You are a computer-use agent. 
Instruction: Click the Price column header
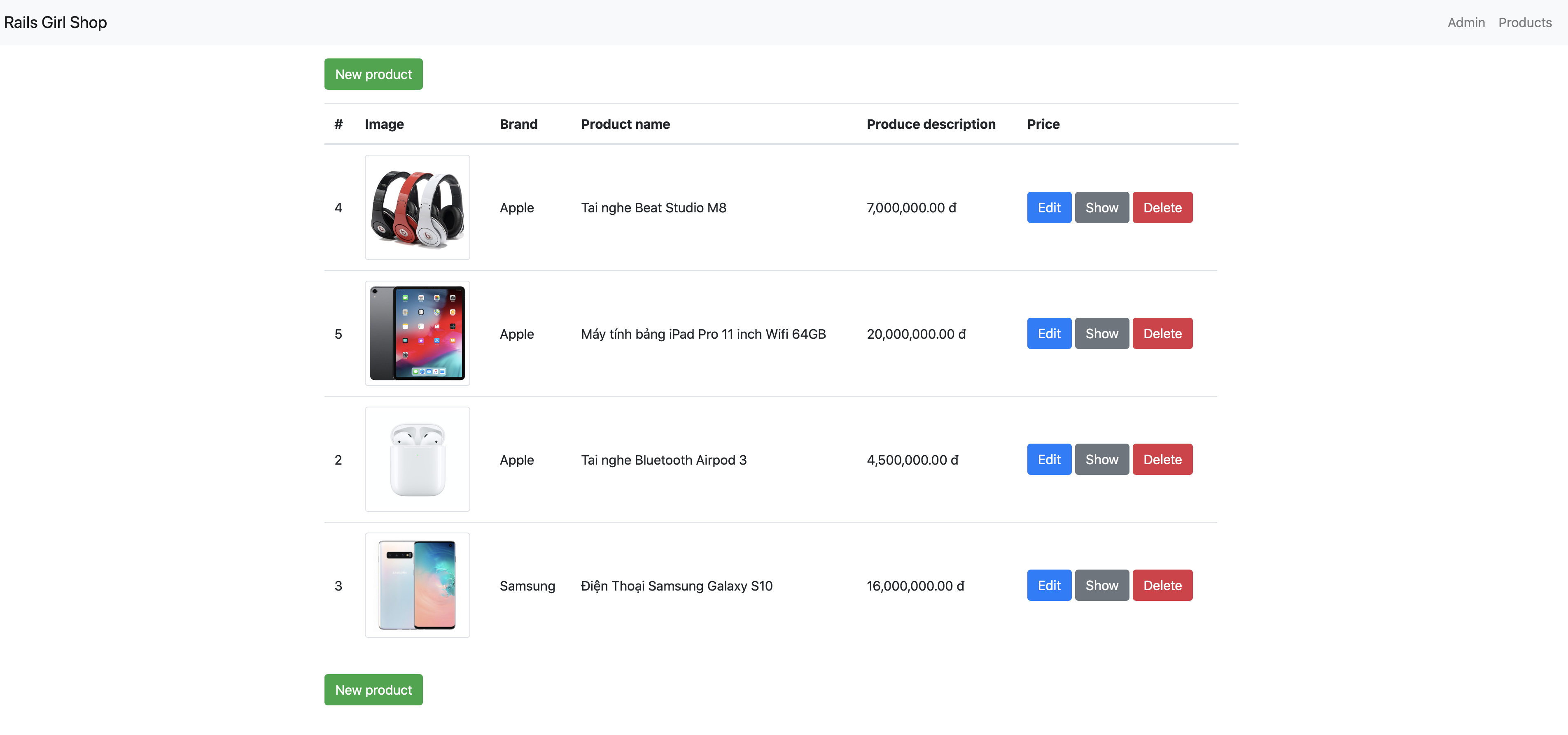point(1043,123)
